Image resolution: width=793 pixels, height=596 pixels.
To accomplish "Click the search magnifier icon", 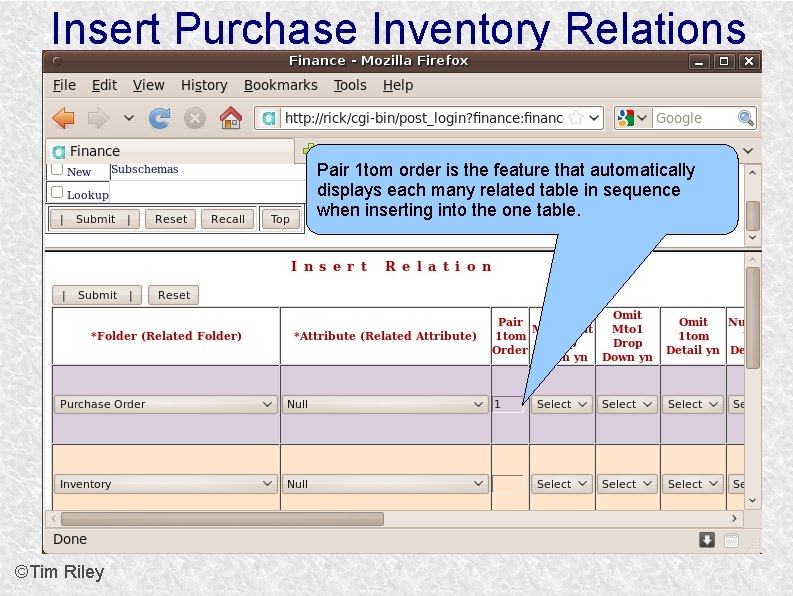I will click(745, 118).
